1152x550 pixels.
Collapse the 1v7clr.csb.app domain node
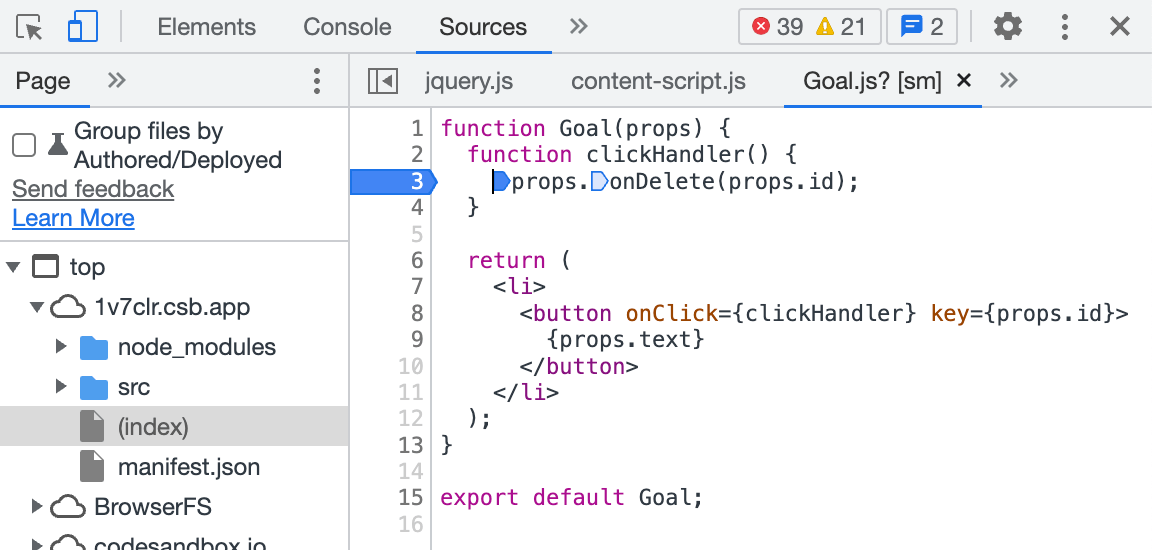pos(37,307)
